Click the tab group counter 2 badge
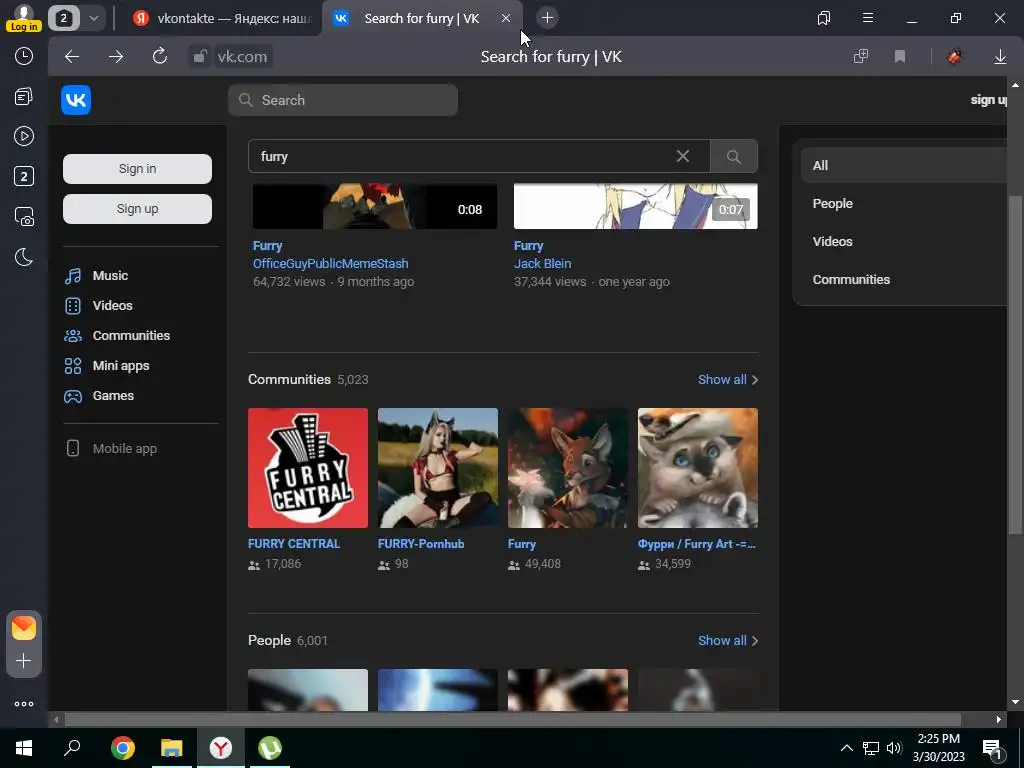This screenshot has width=1024, height=768. tap(63, 18)
